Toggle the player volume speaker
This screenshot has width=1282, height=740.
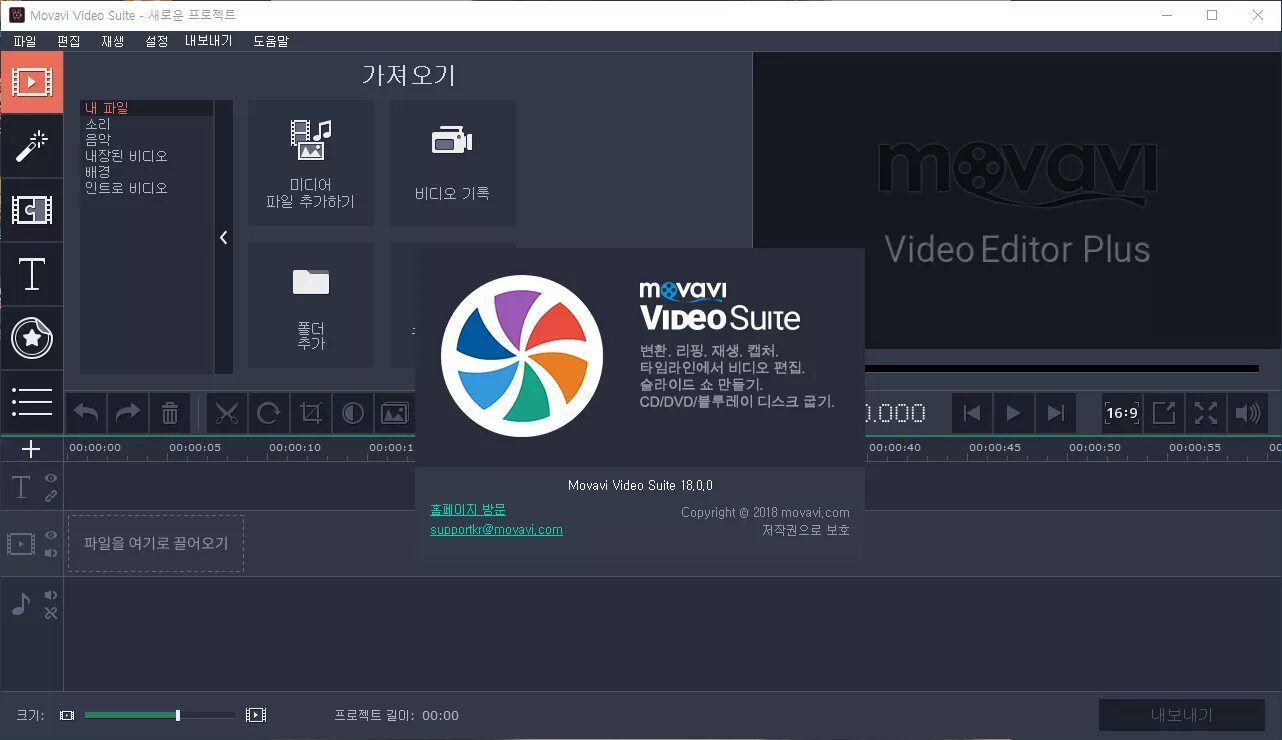click(x=1248, y=413)
